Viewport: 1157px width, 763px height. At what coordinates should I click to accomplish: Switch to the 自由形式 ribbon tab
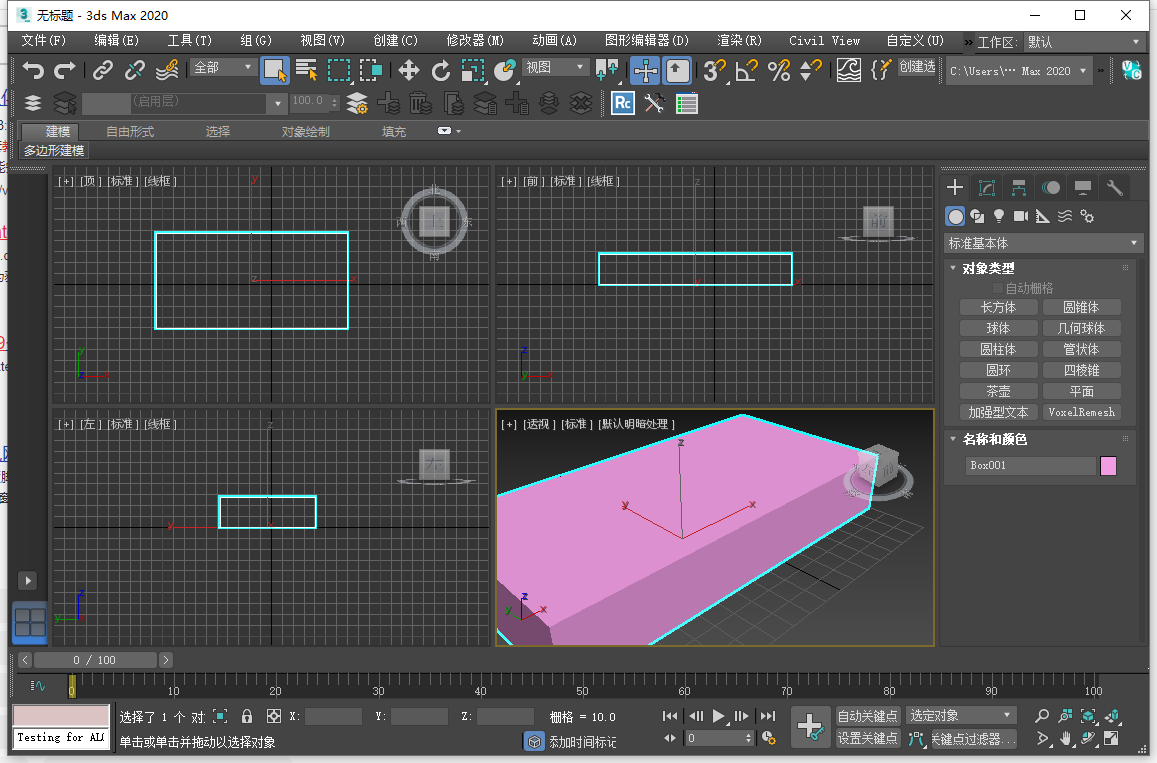click(130, 131)
